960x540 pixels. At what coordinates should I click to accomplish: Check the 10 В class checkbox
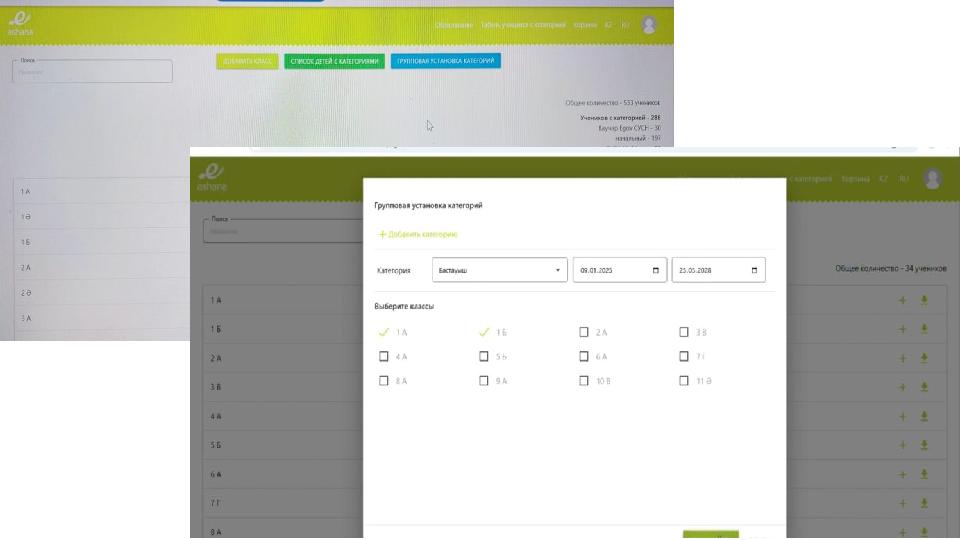583,381
